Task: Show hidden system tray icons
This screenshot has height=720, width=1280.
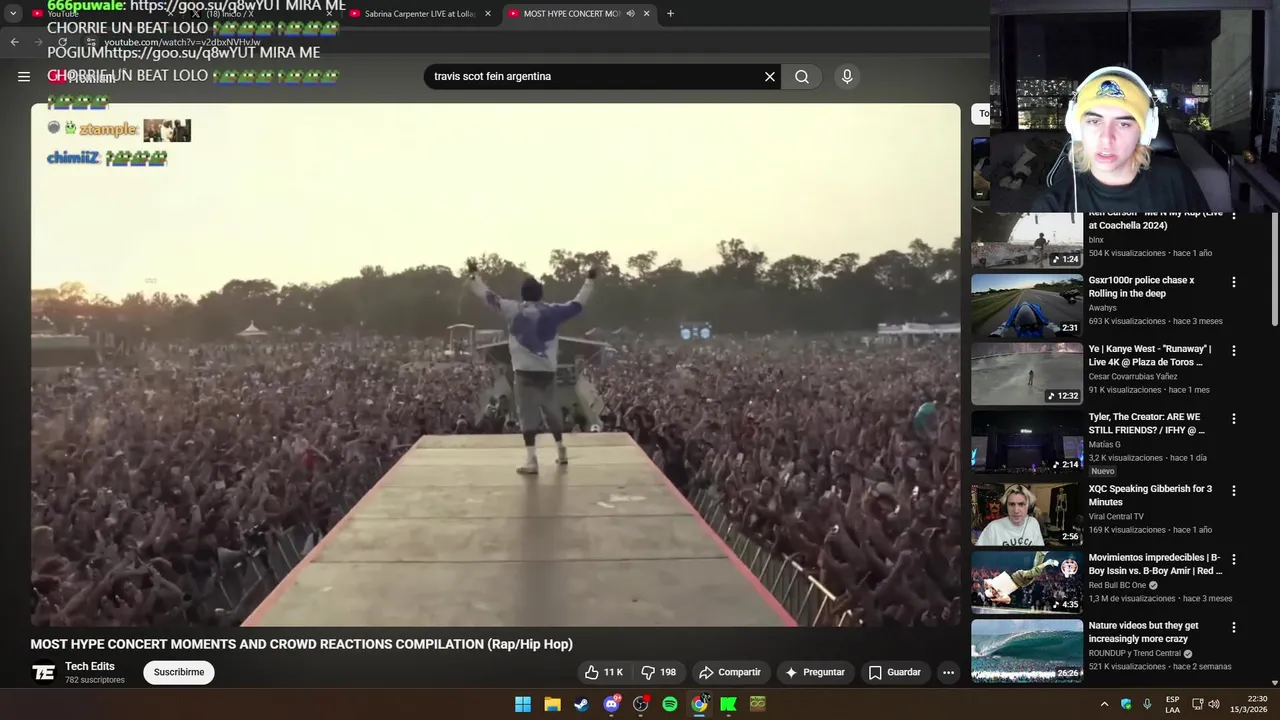Action: 1104,704
